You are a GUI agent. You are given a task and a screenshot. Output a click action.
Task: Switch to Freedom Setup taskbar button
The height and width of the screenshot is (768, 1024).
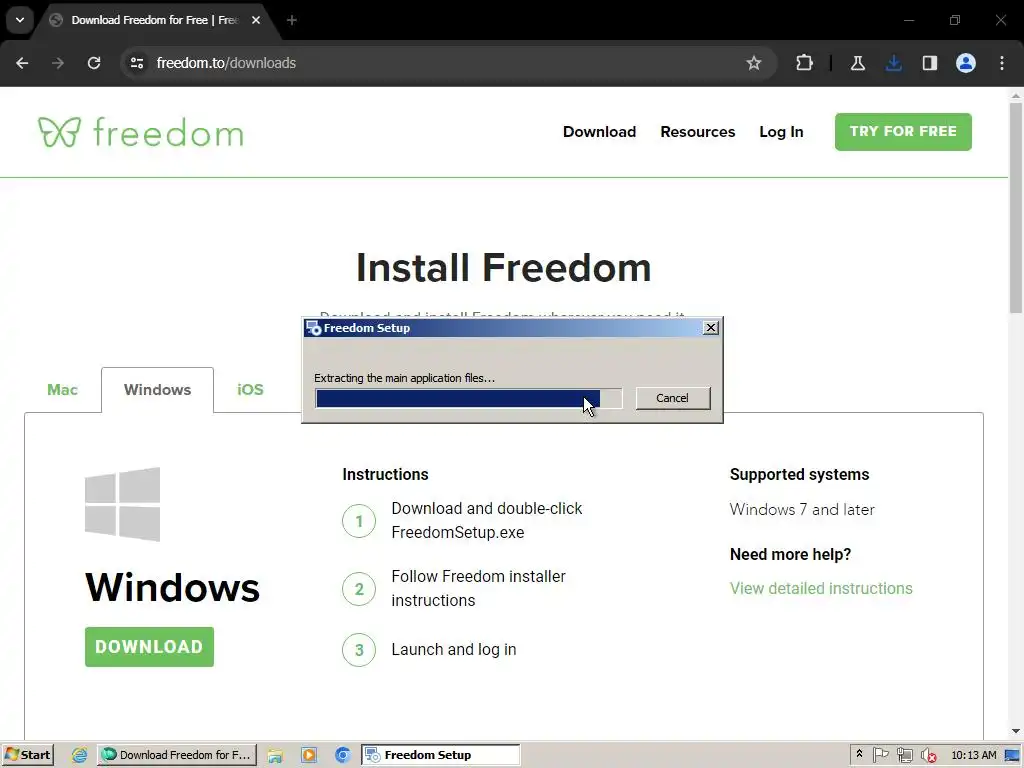pos(441,755)
